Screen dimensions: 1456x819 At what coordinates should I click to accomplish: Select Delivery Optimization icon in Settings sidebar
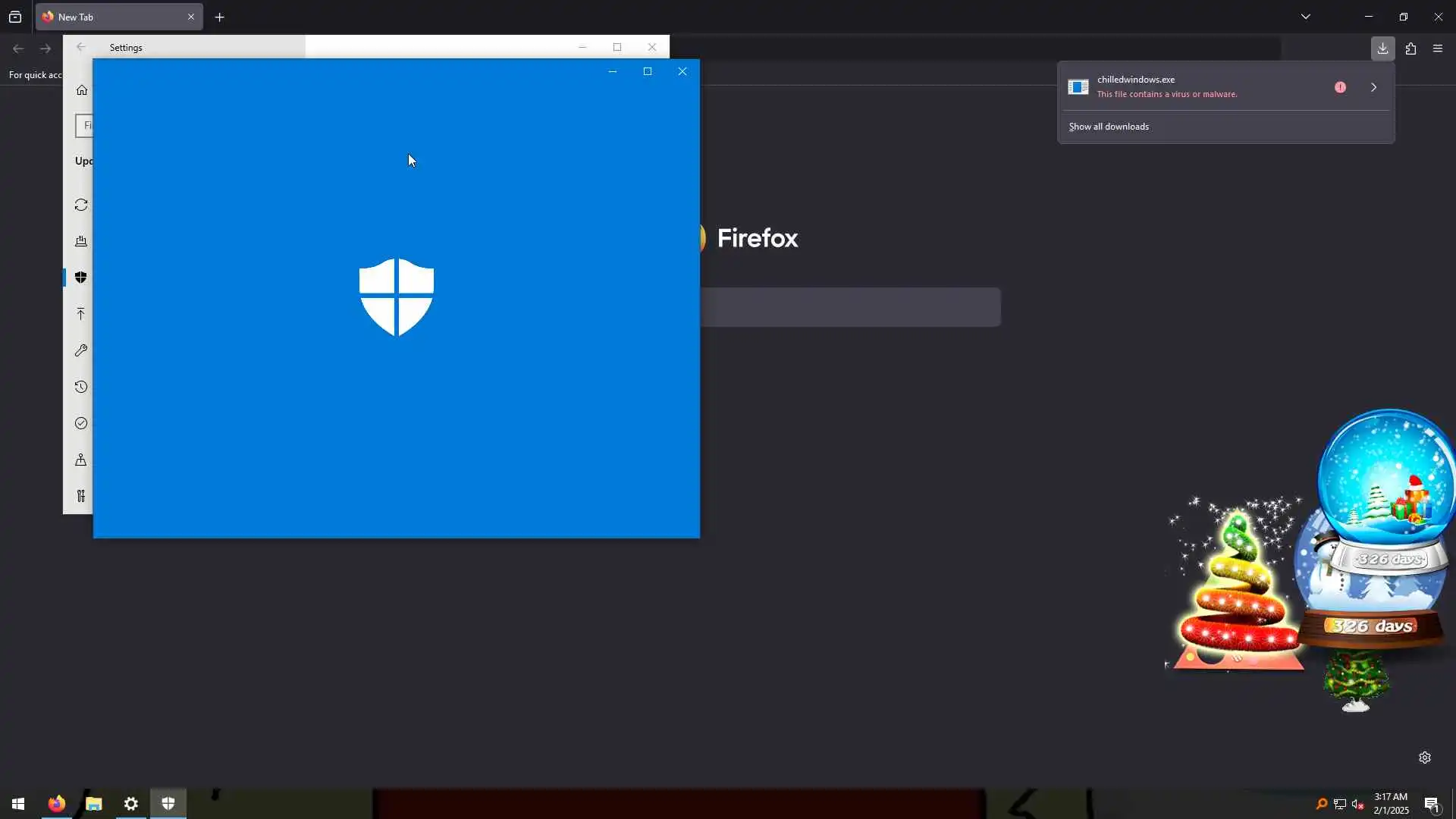81,241
